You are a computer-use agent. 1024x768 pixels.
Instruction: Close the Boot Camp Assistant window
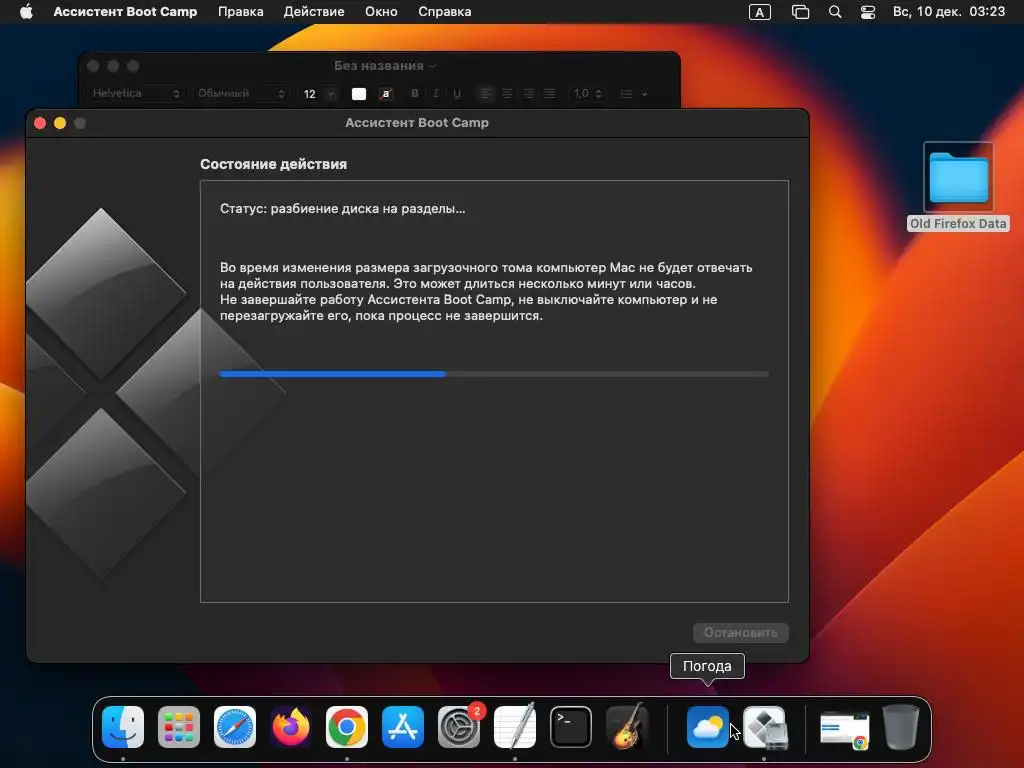tap(40, 123)
